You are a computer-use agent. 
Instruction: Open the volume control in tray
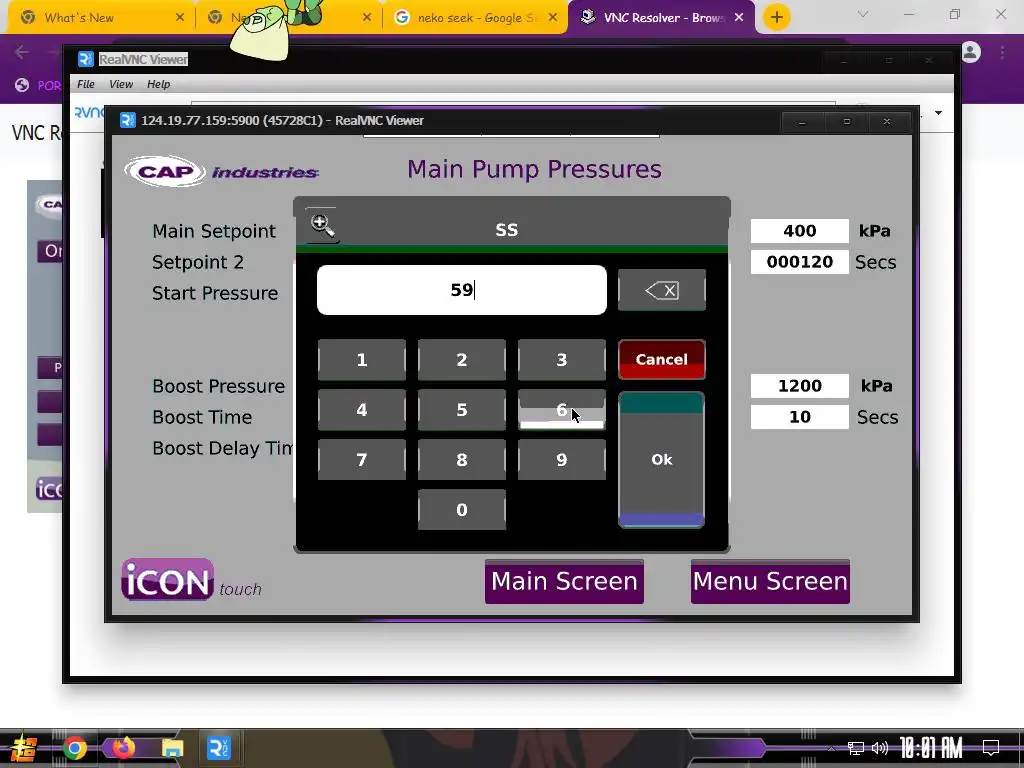click(x=880, y=748)
